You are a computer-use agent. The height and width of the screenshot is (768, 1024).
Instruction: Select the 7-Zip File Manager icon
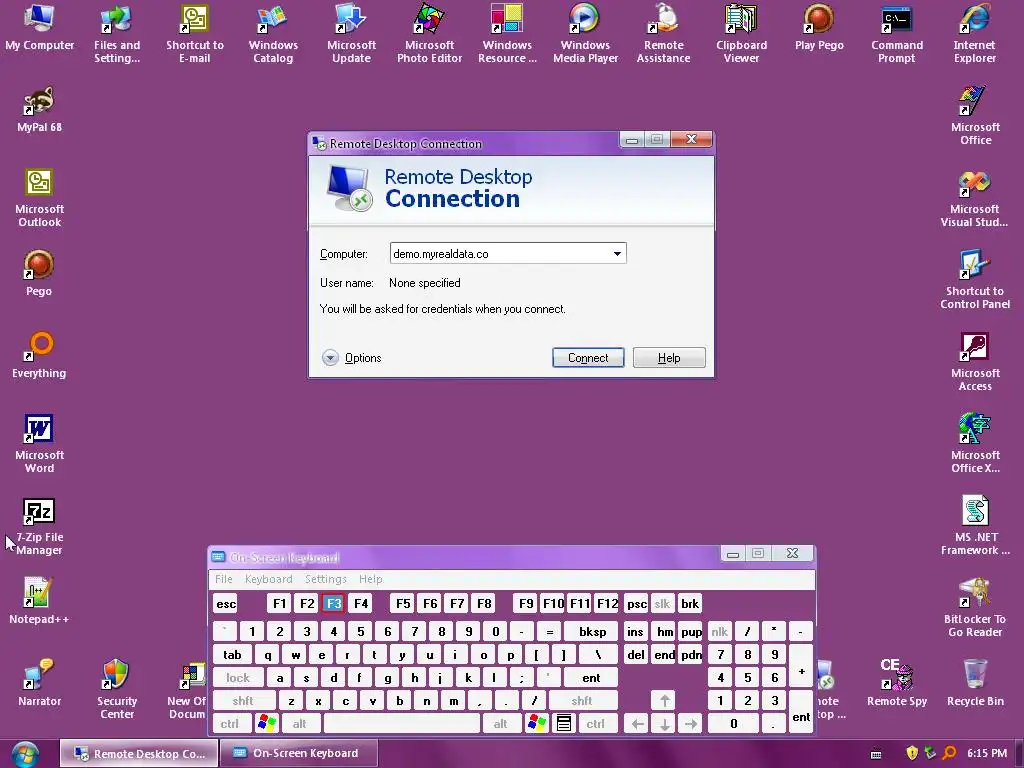(x=39, y=526)
